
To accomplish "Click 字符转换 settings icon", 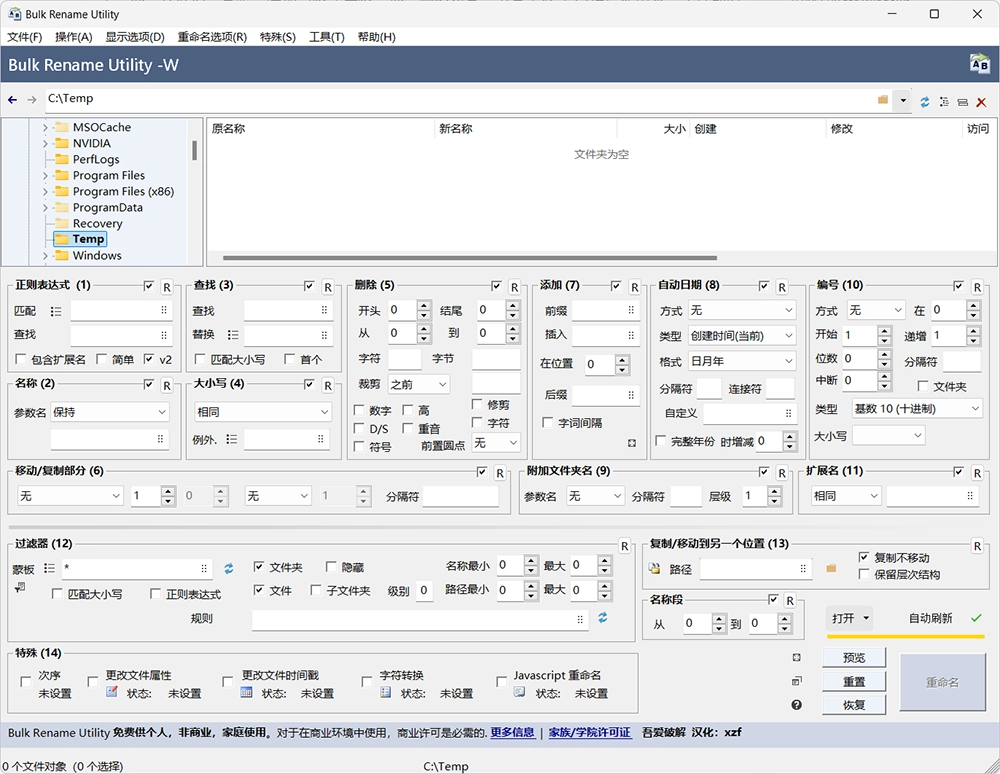I will click(x=385, y=692).
